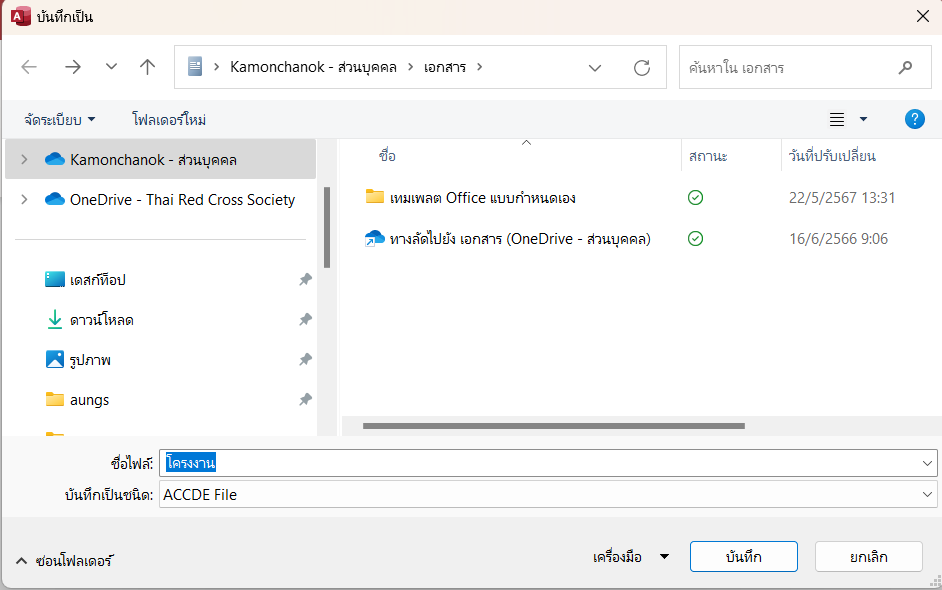Click the Back navigation arrow
Viewport: 942px width, 590px height.
point(29,67)
